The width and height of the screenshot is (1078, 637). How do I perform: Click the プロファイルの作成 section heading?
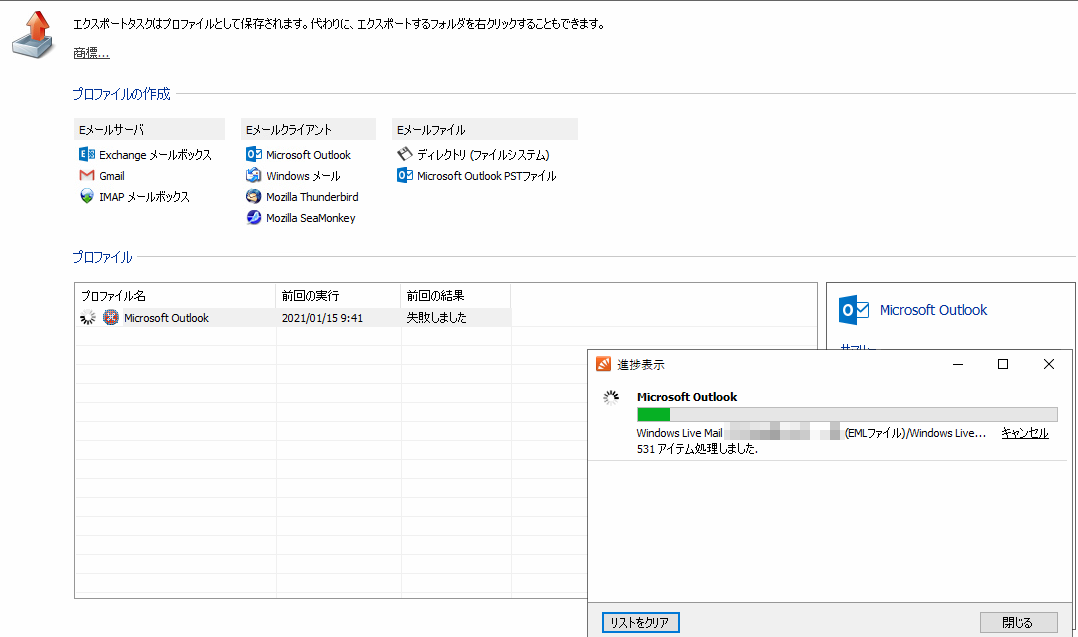(122, 94)
